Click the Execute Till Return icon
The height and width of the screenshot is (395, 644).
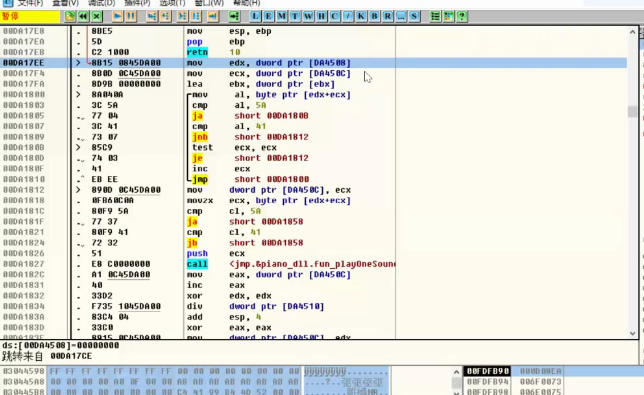(213, 16)
